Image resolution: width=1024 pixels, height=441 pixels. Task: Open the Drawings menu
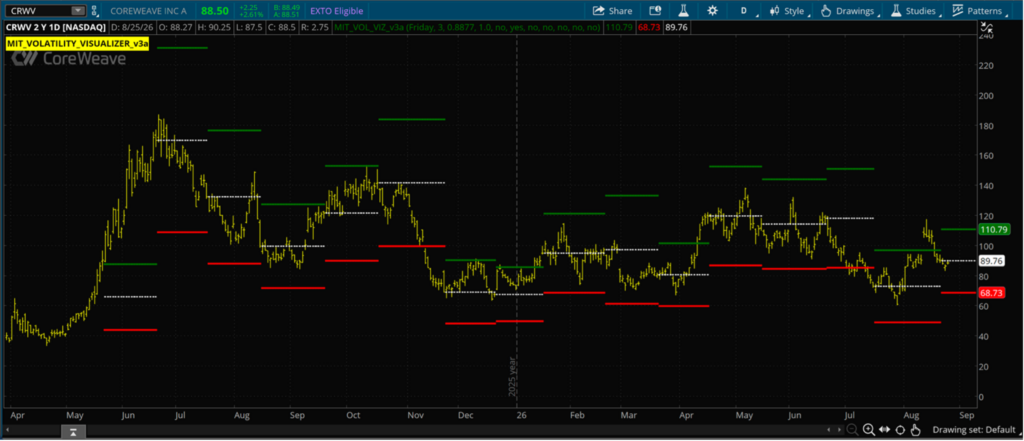[x=850, y=10]
